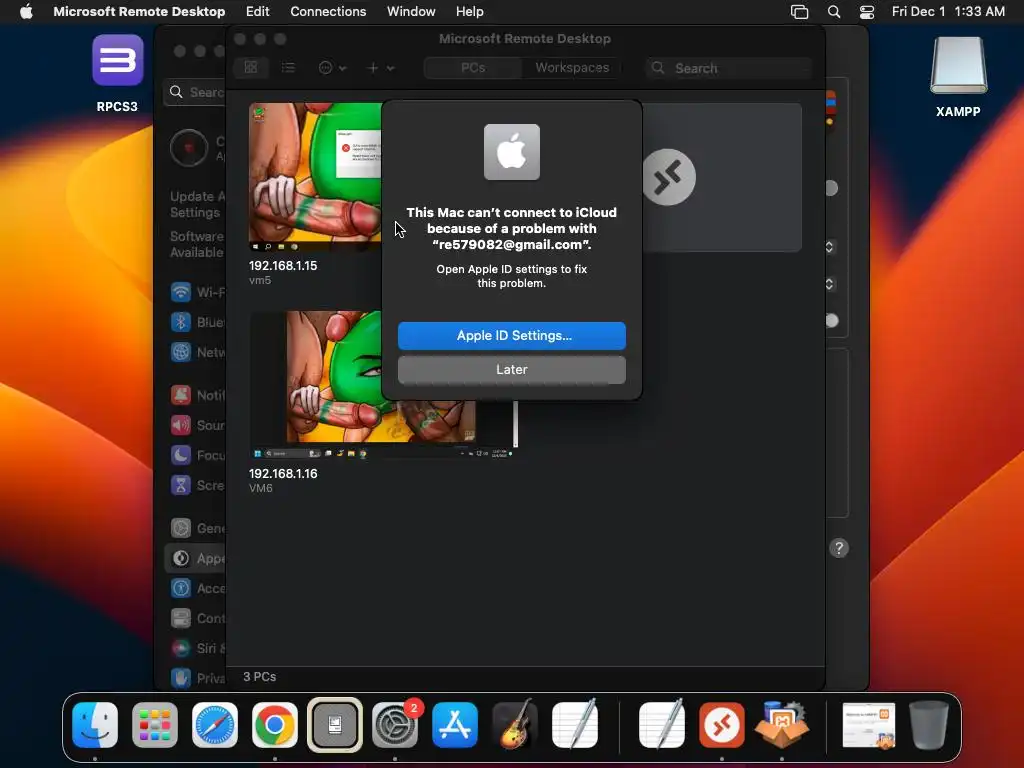Select Notifications in System Settings sidebar
Viewport: 1024px width, 768px height.
point(197,395)
